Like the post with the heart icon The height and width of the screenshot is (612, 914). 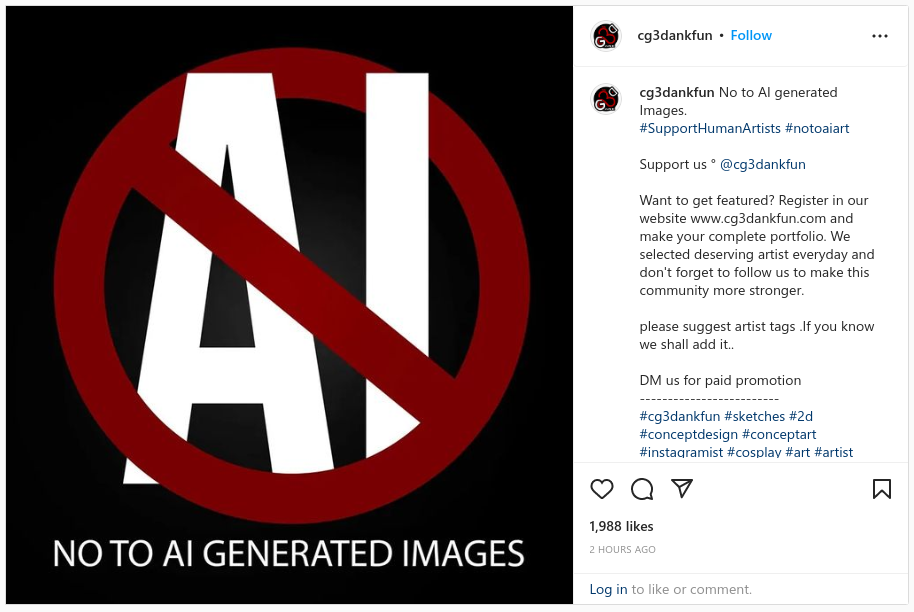point(602,489)
